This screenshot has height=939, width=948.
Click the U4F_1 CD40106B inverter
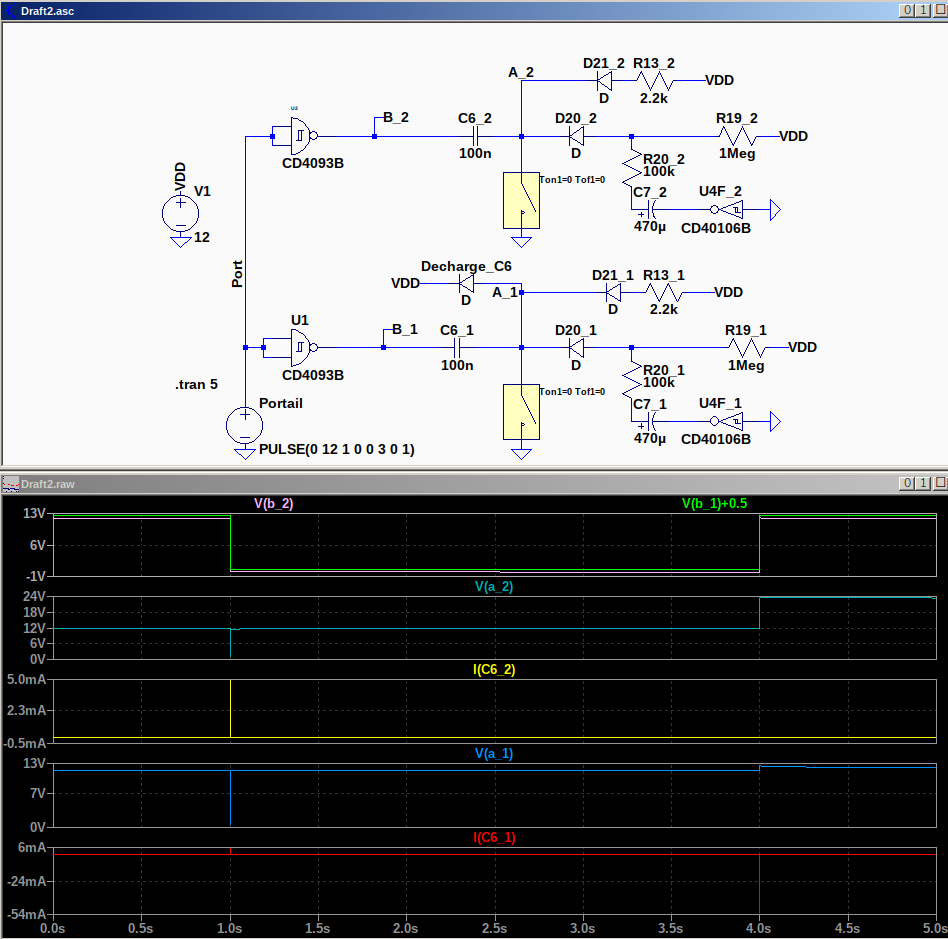click(728, 421)
